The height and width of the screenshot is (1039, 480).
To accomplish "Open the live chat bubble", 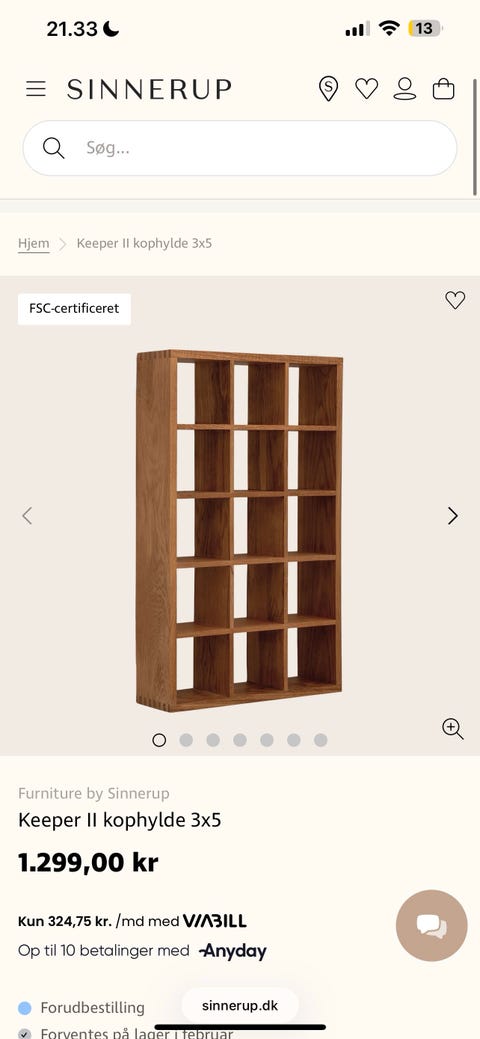I will coord(432,926).
